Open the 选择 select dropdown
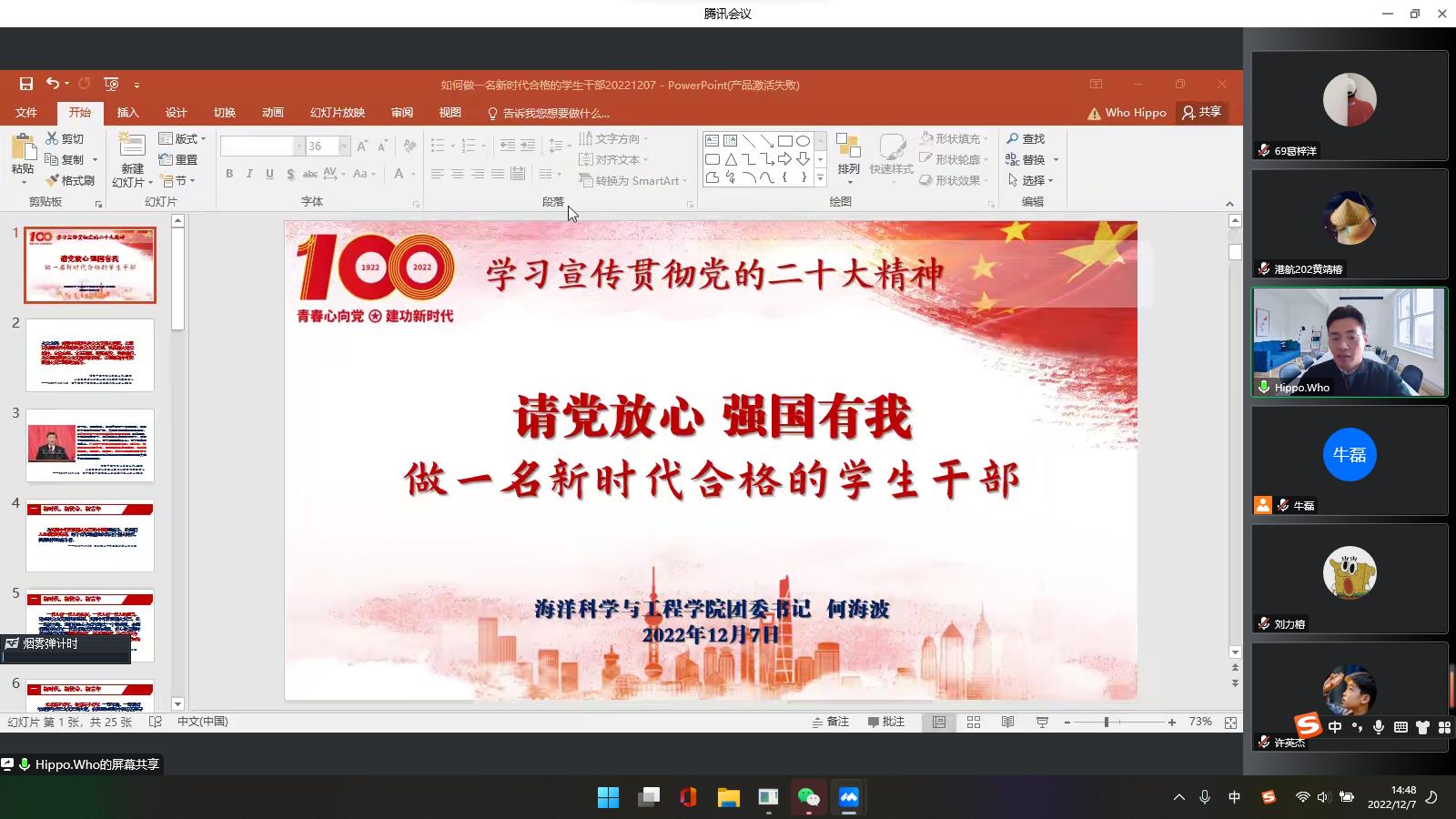The height and width of the screenshot is (819, 1456). tap(1030, 180)
